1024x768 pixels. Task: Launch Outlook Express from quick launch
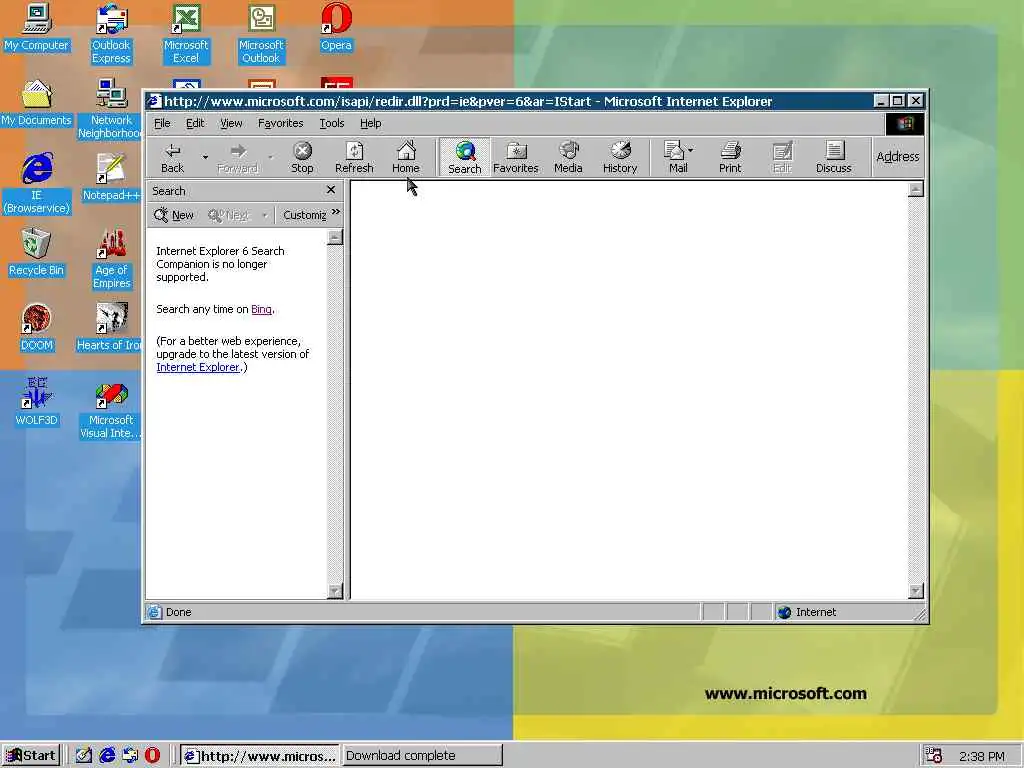coord(130,756)
